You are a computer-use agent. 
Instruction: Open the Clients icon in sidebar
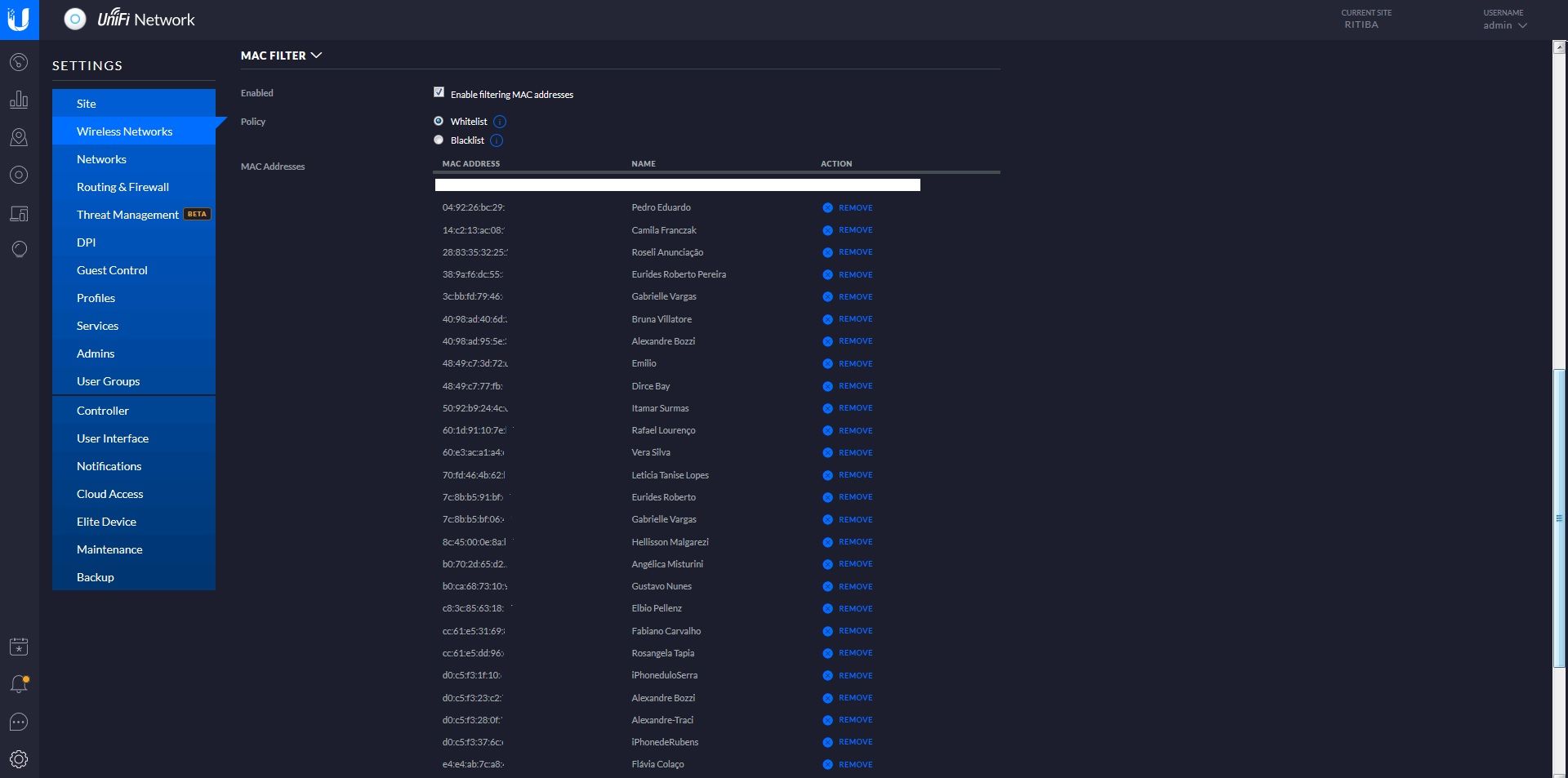pyautogui.click(x=19, y=213)
